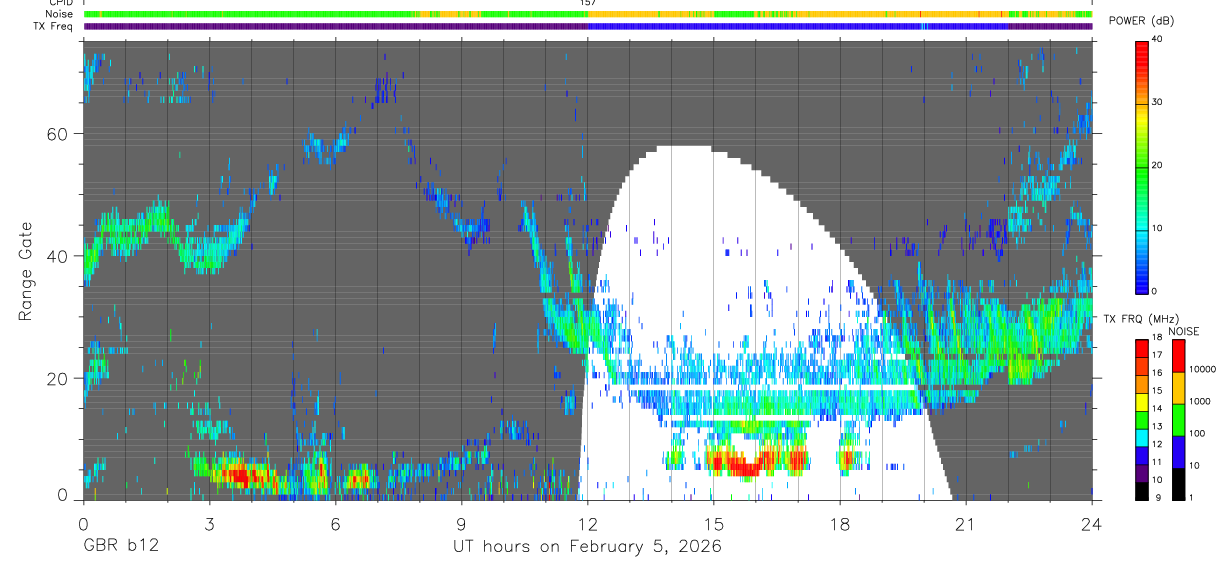Click the 3 tick label on time axis
This screenshot has height=567, width=1228.
[210, 523]
